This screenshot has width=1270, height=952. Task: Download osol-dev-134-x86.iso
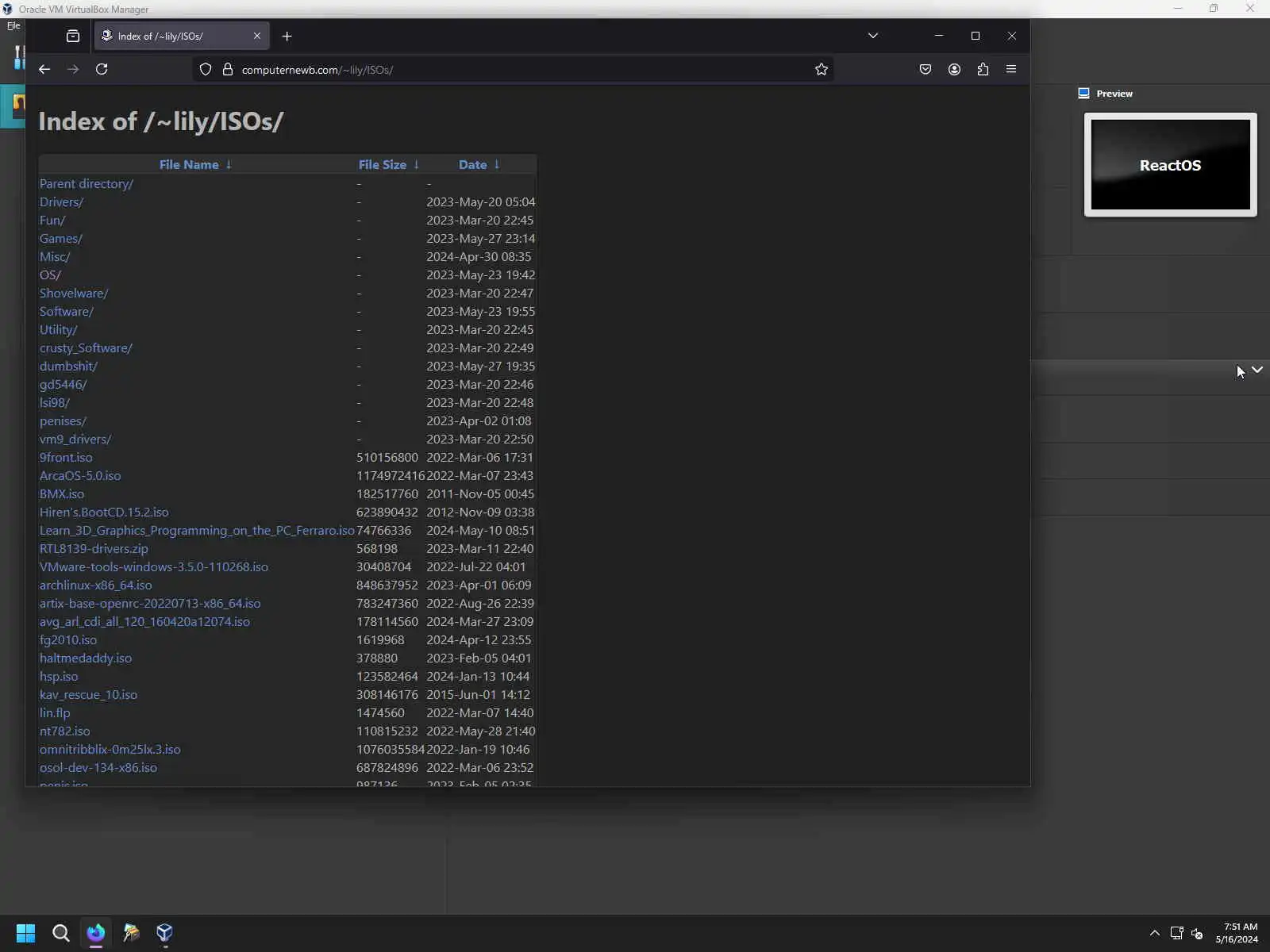pos(98,768)
